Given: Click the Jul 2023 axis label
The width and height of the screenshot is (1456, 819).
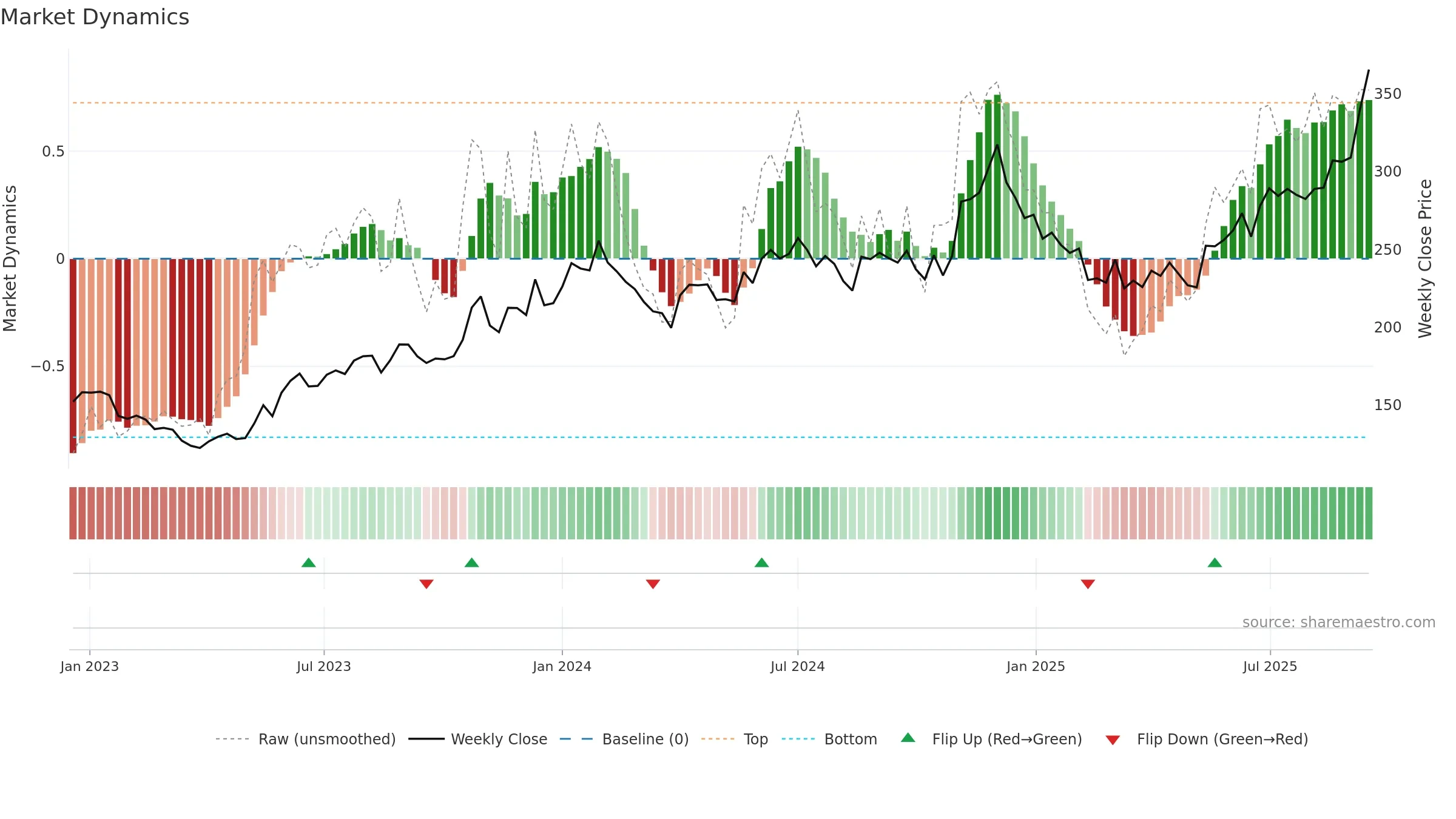Looking at the screenshot, I should [324, 666].
